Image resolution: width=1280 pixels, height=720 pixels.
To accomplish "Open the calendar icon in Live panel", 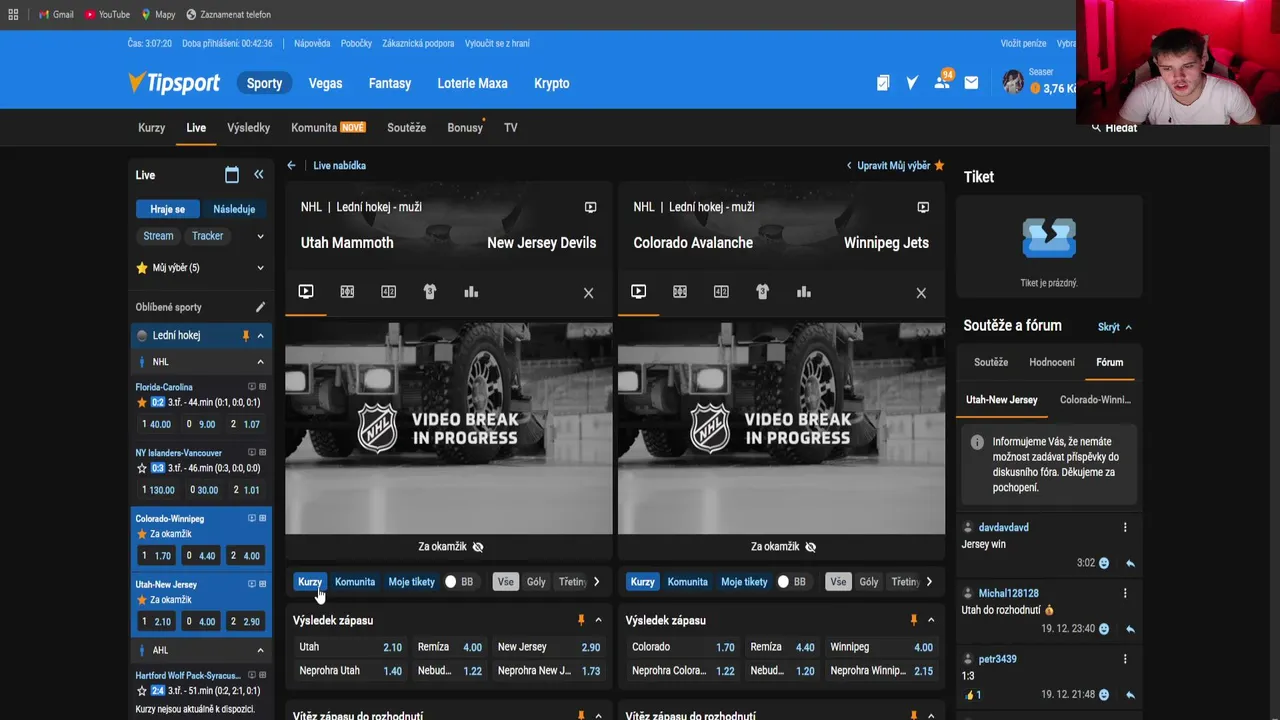I will tap(232, 175).
